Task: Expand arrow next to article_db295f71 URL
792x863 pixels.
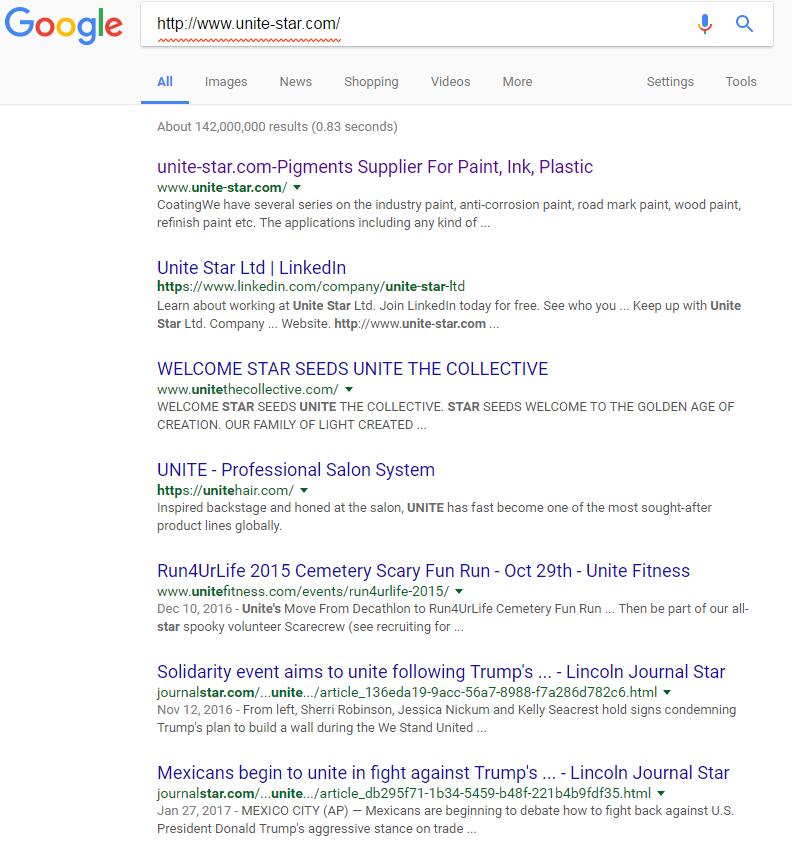Action: (x=661, y=793)
